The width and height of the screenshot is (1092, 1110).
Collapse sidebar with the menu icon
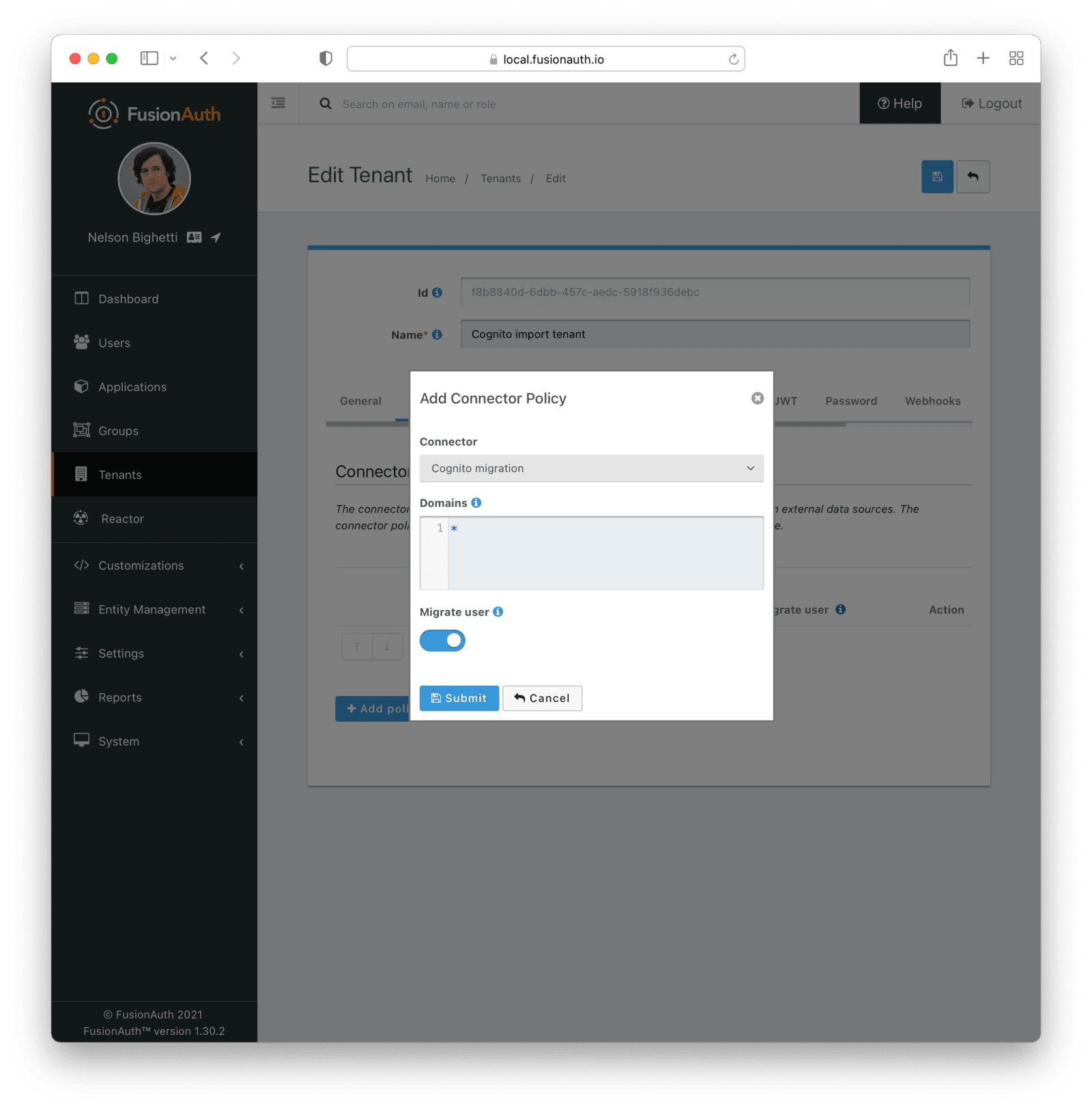pos(278,103)
